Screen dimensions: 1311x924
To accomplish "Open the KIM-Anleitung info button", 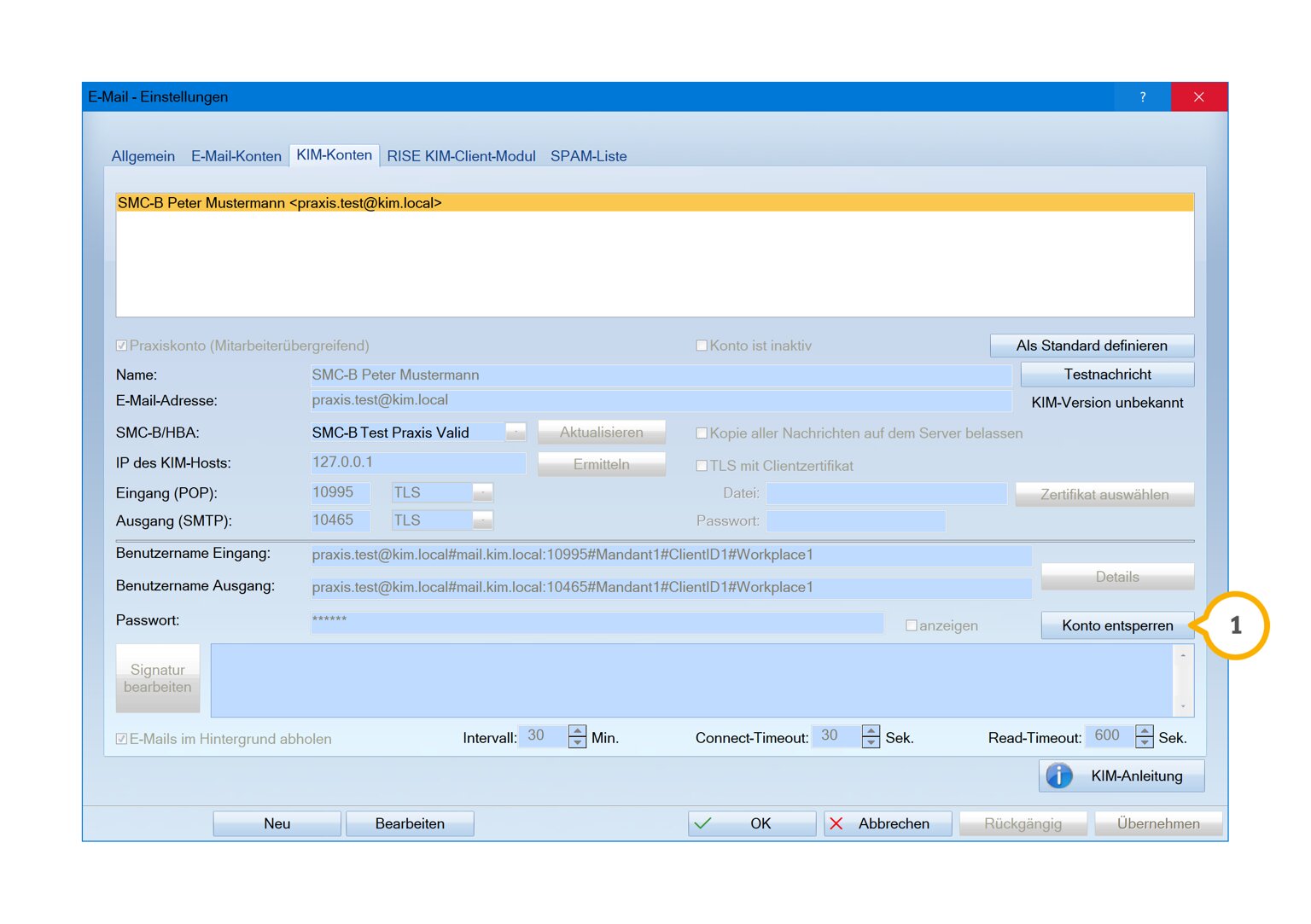I will tap(1121, 776).
